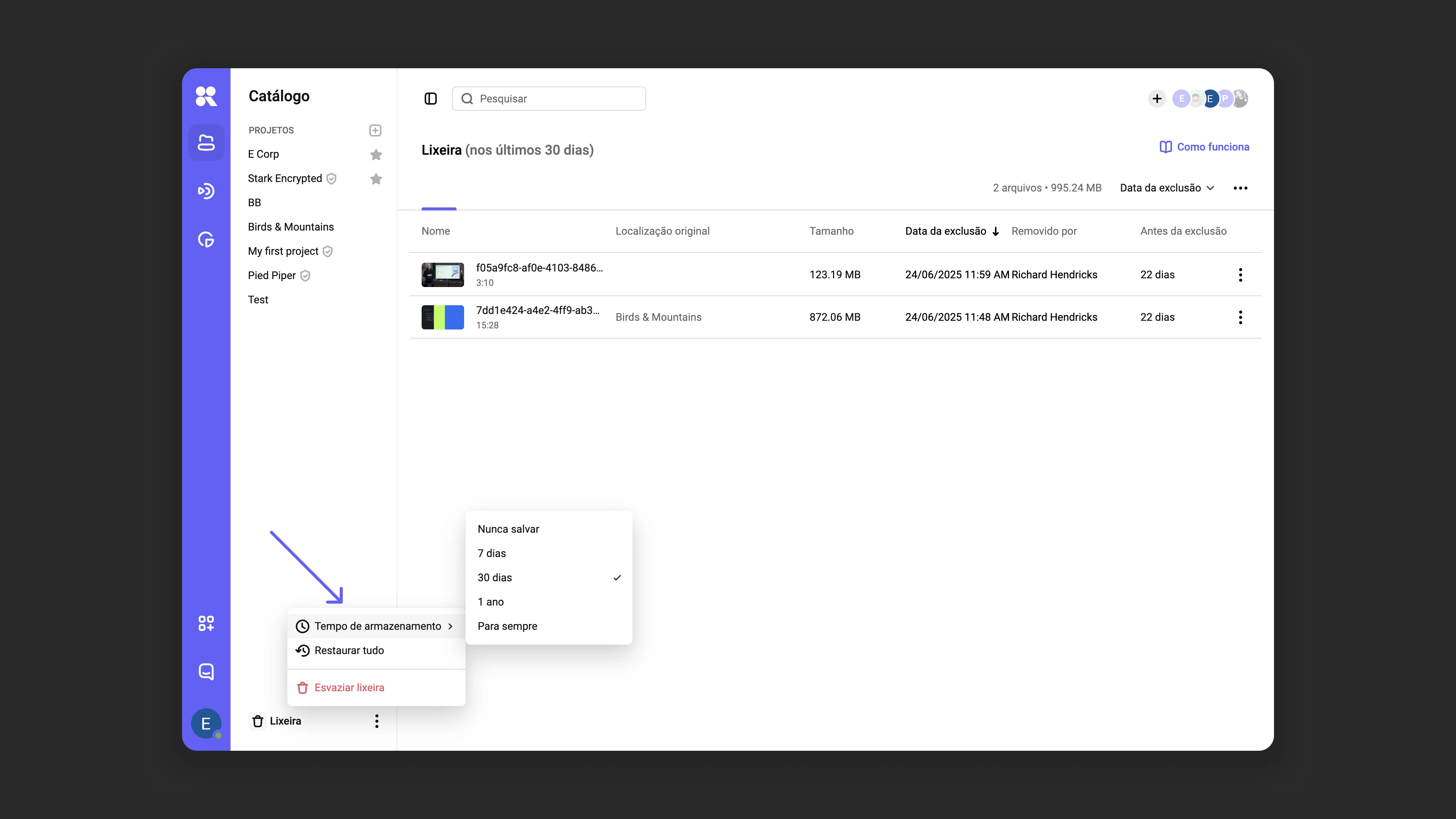
Task: Open the f05a9fc8 video thumbnail
Action: (442, 275)
